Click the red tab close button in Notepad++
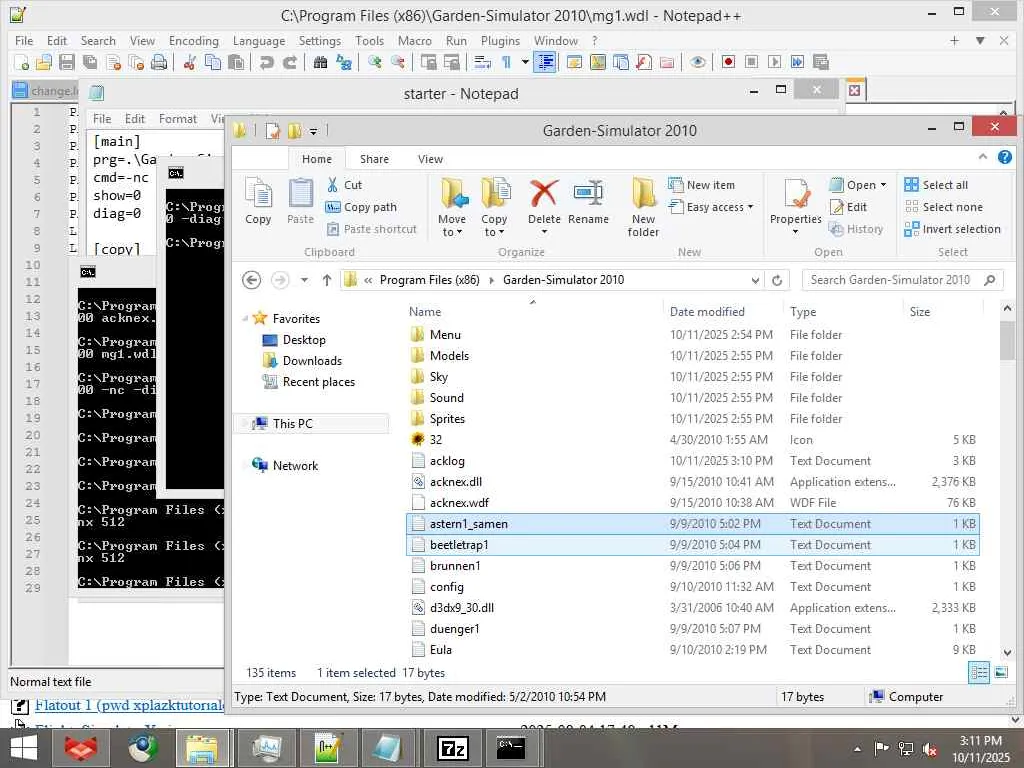The width and height of the screenshot is (1024, 768). [x=854, y=90]
